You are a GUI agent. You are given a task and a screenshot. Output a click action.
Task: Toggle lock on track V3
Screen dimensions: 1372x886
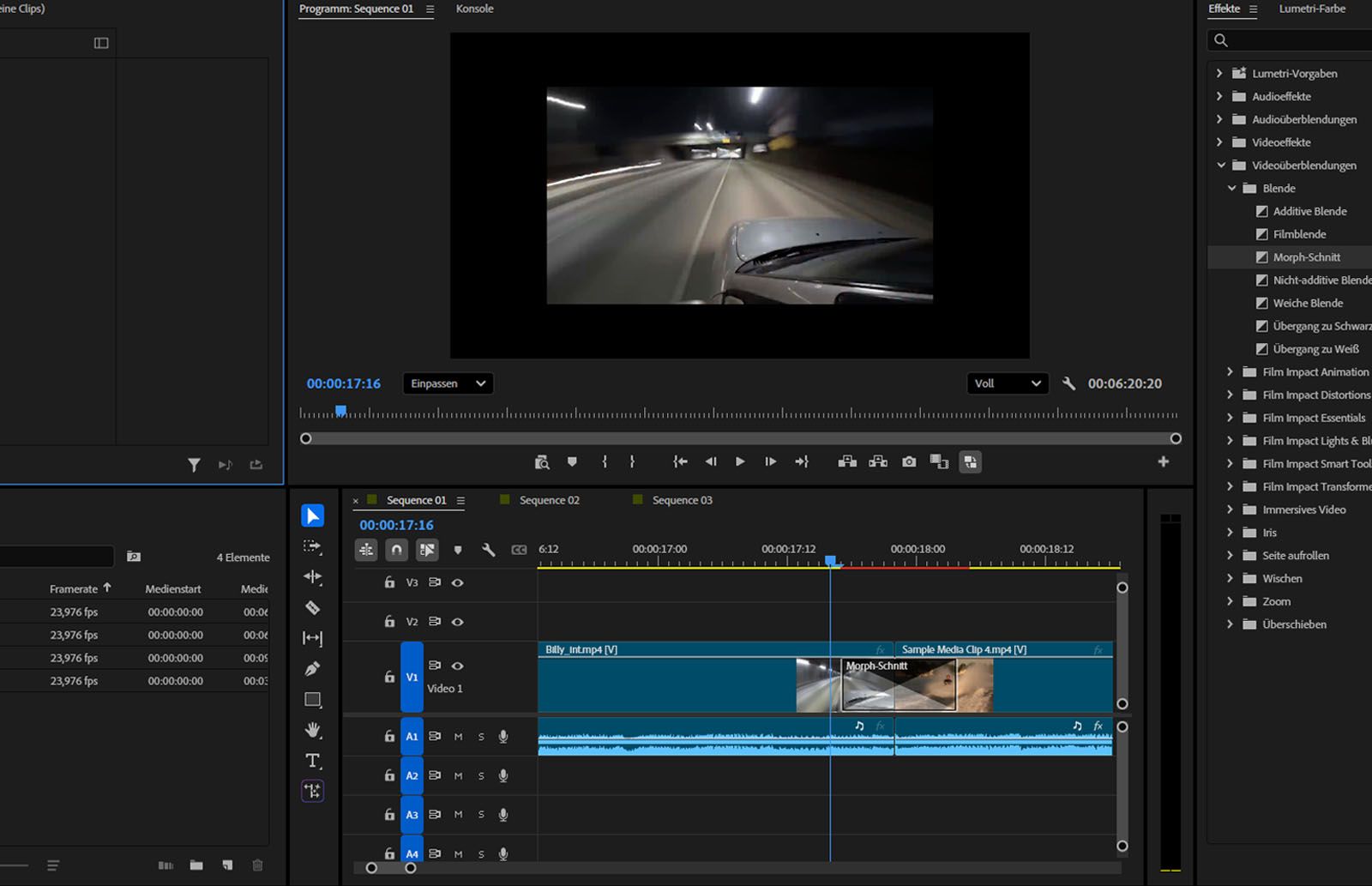389,582
